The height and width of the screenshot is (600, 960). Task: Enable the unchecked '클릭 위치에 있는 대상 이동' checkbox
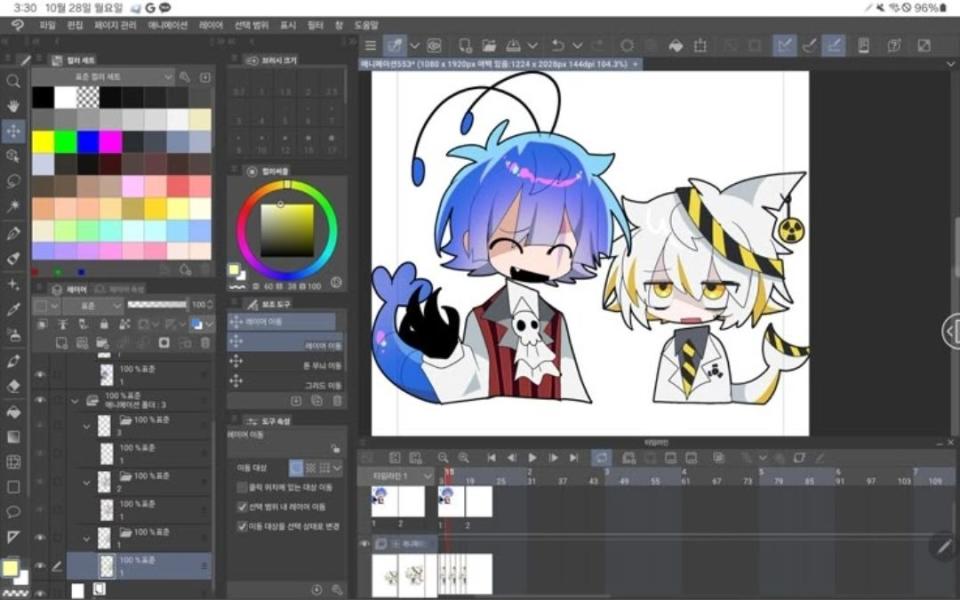[x=243, y=487]
